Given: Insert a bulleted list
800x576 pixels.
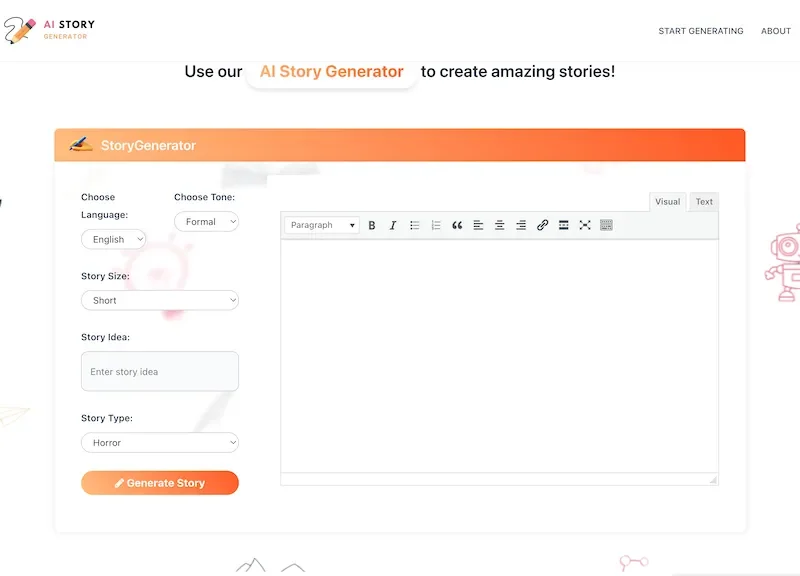Looking at the screenshot, I should pos(414,225).
